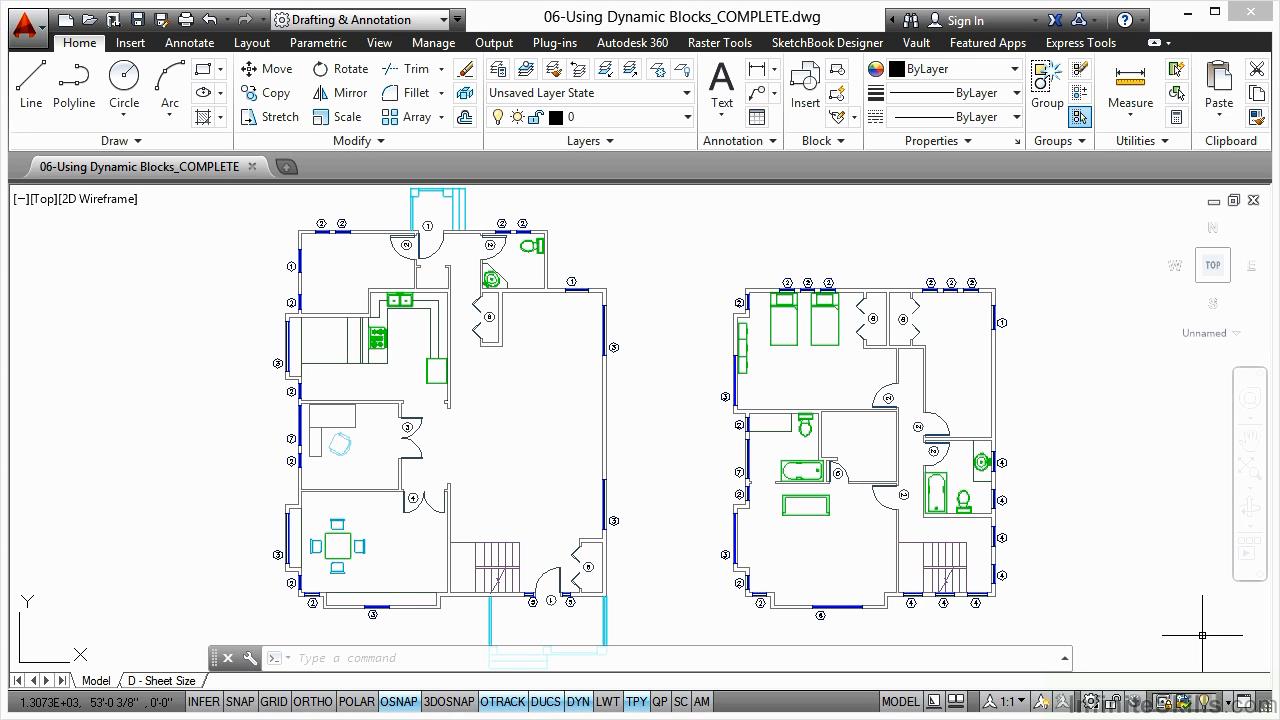Disable OSNAP object snap toggle
The width and height of the screenshot is (1280, 720).
[x=398, y=702]
